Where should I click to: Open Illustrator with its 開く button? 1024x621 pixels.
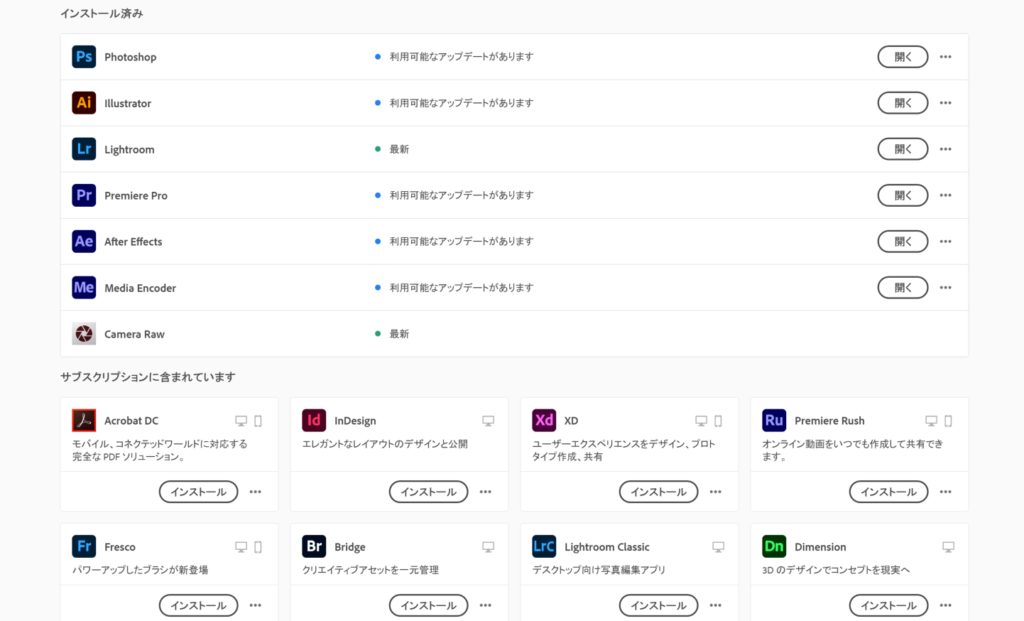pos(903,103)
